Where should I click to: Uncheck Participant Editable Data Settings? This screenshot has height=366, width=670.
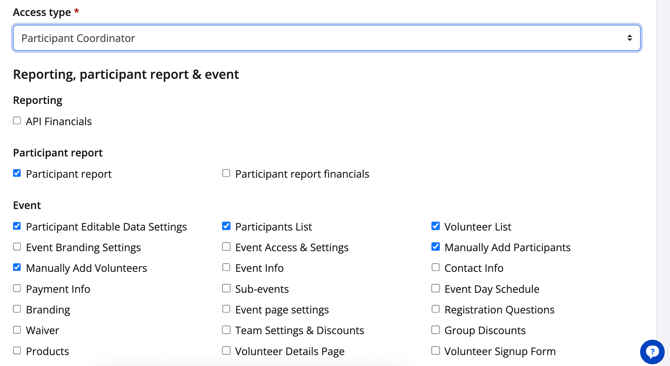click(17, 226)
